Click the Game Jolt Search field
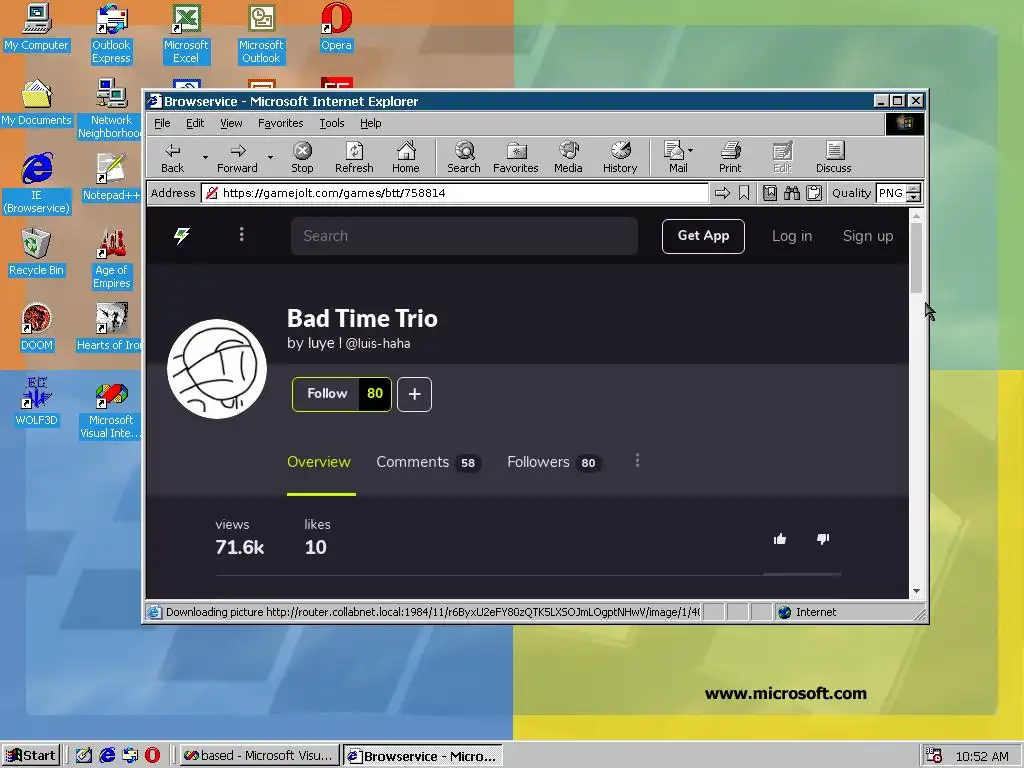 [464, 236]
